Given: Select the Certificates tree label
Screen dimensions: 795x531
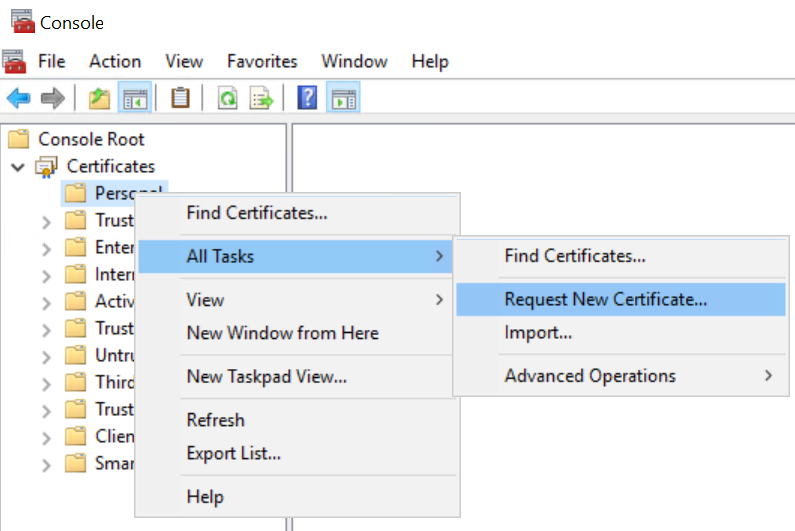Looking at the screenshot, I should point(111,166).
